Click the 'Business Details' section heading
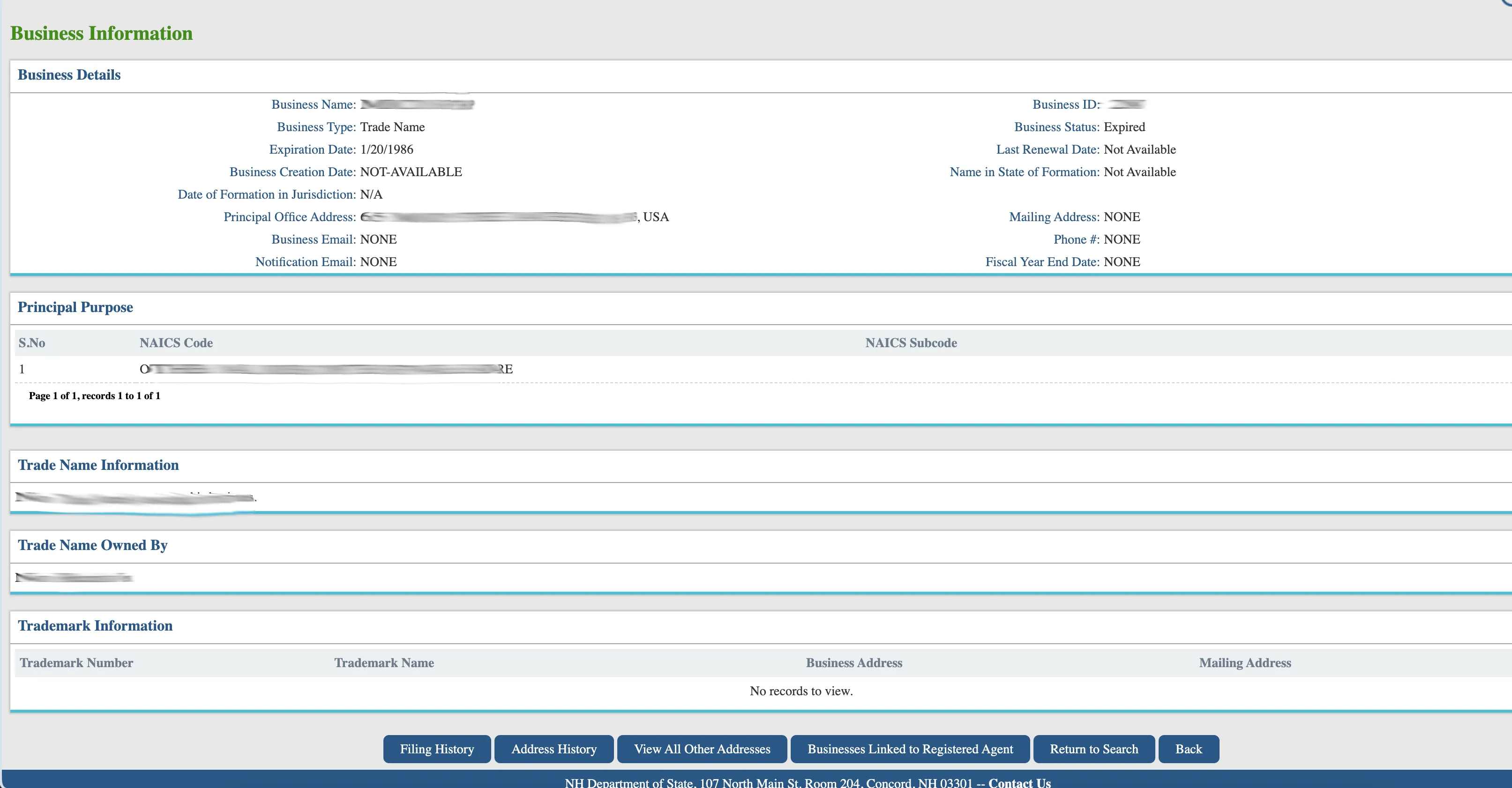The width and height of the screenshot is (1512, 788). [x=69, y=74]
